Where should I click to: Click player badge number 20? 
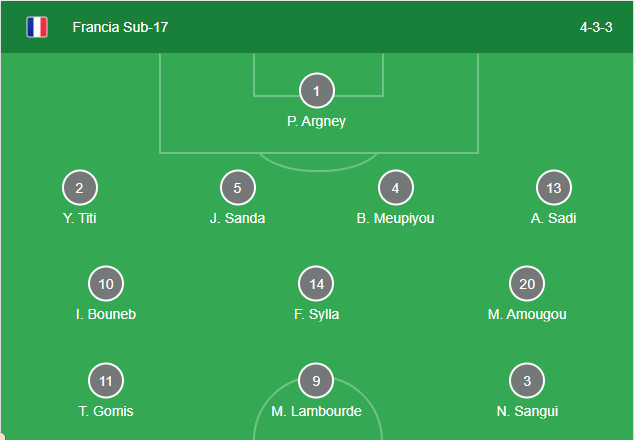527,284
